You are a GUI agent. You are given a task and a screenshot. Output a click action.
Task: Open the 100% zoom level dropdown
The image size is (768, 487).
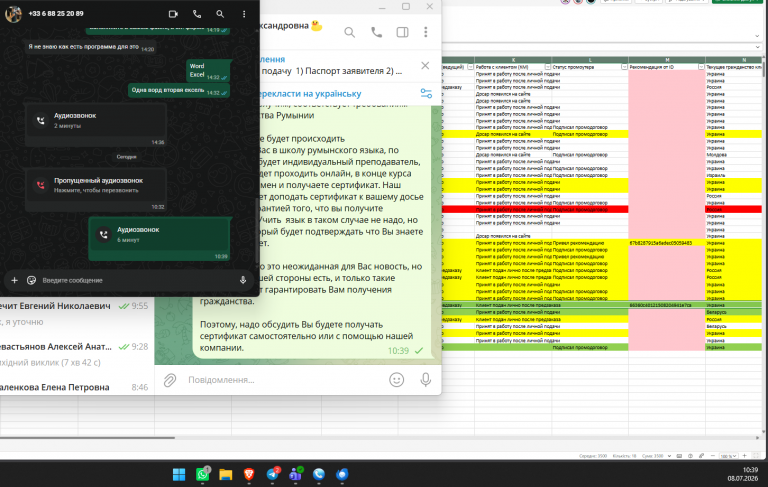(x=728, y=456)
